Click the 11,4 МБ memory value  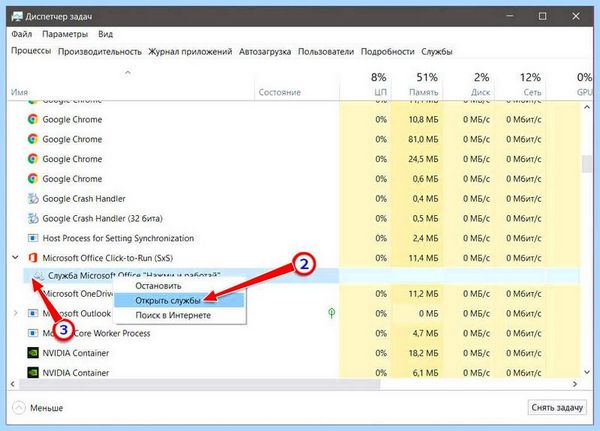pyautogui.click(x=423, y=258)
